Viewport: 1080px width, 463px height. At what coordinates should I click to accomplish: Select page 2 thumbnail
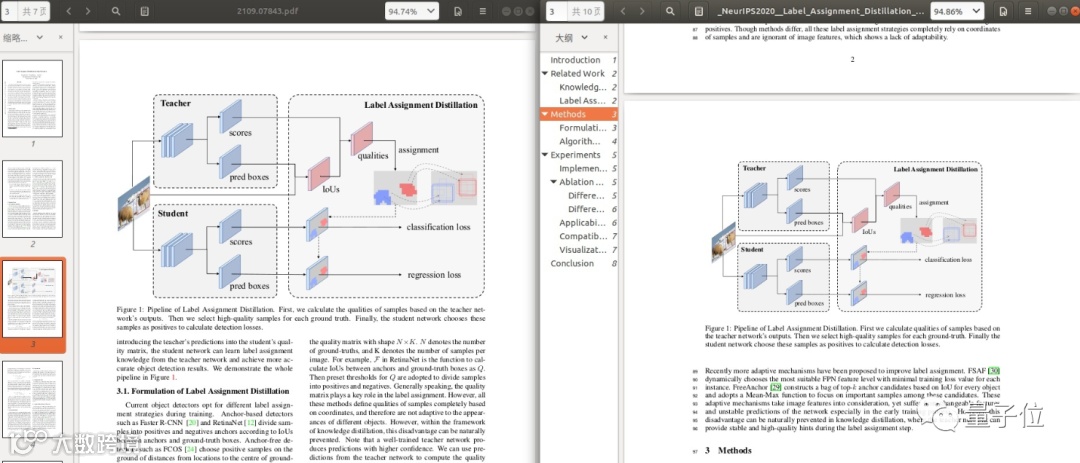32,199
